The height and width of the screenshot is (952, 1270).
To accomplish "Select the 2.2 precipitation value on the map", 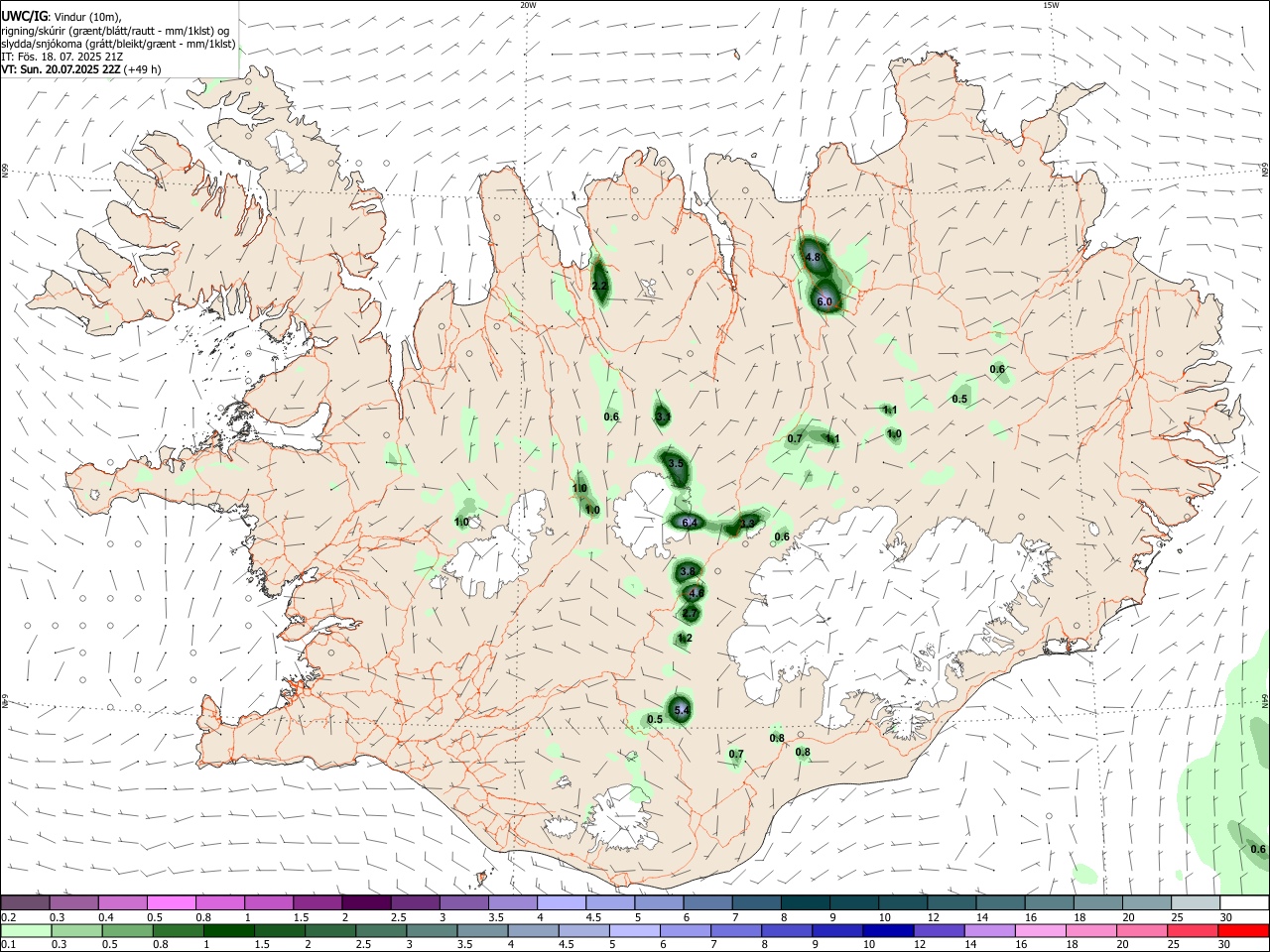I will tap(599, 286).
